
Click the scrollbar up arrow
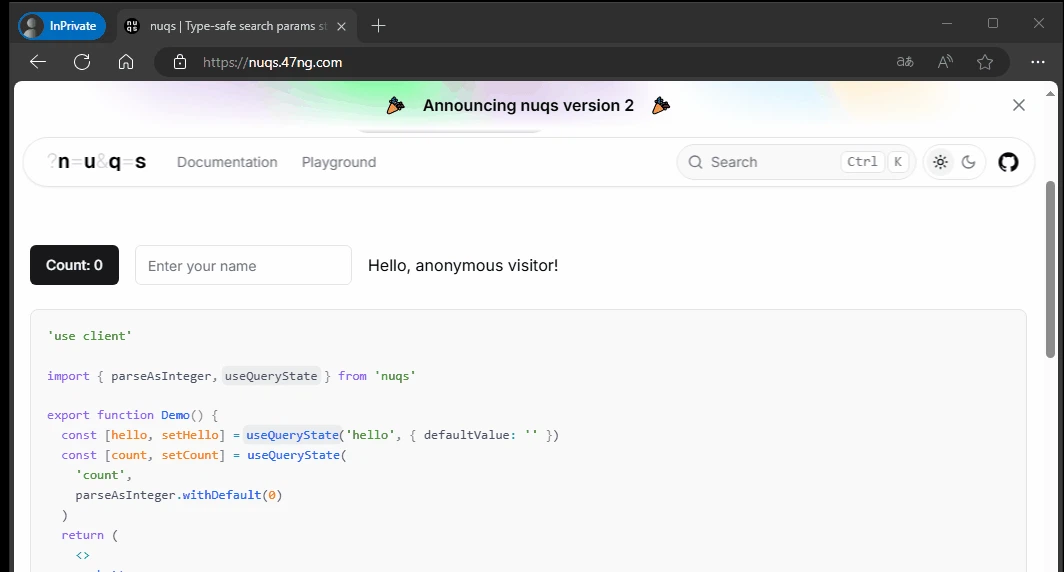point(1050,94)
